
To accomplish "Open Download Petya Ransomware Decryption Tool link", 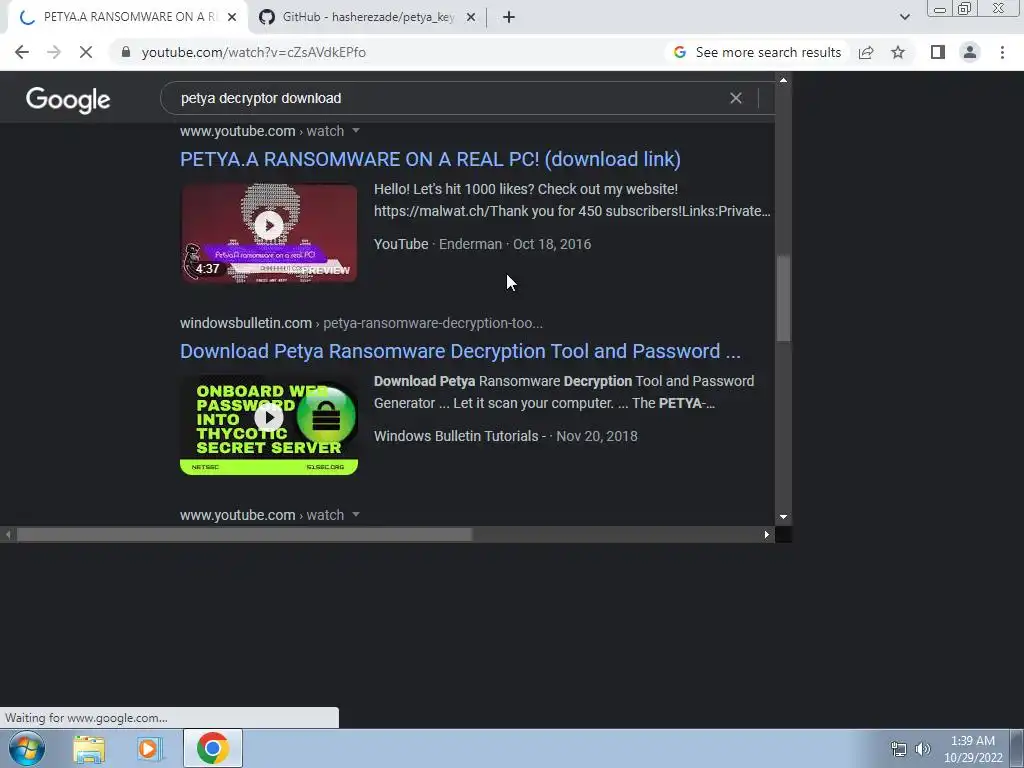I will point(460,351).
